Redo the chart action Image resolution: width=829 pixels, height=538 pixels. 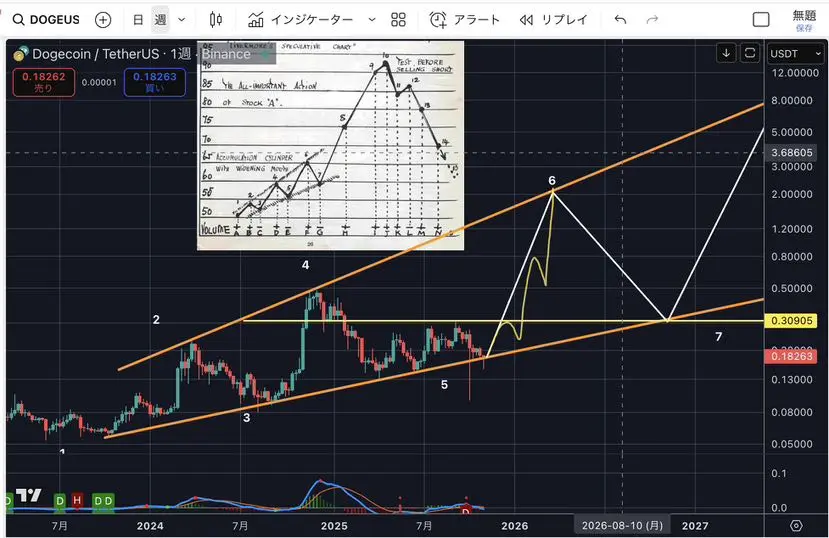point(652,20)
